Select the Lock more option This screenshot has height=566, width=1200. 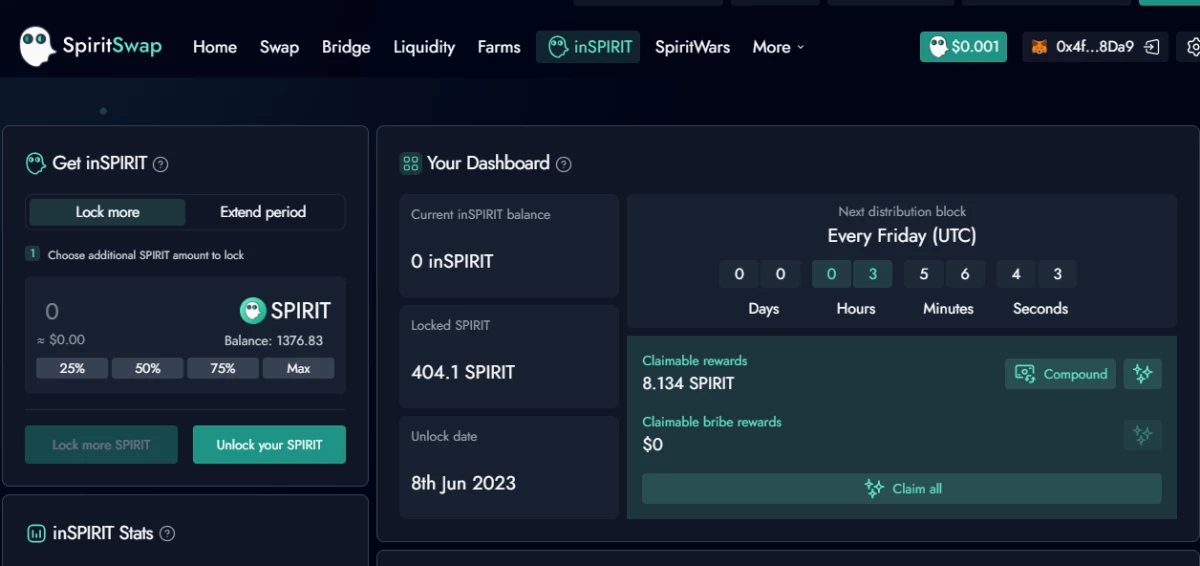[x=107, y=212]
